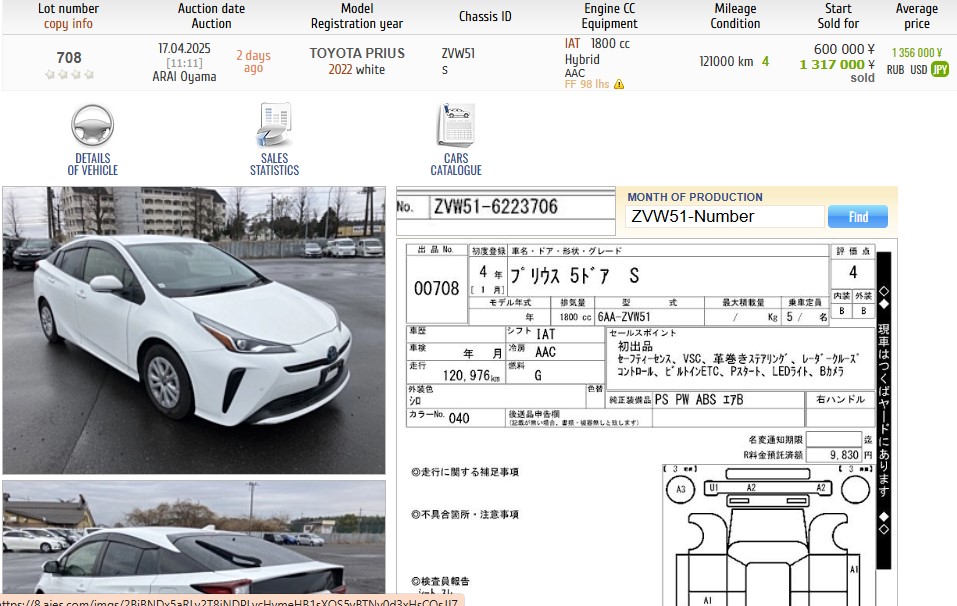Click the Engine CC Equipment column header

point(610,16)
